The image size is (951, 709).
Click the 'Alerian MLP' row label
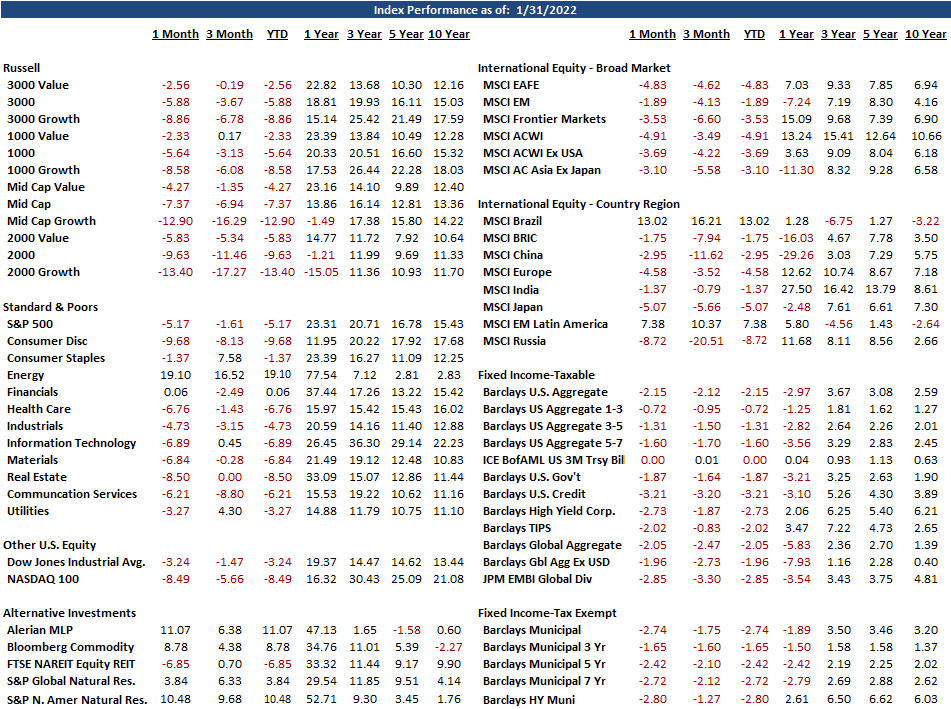(x=40, y=630)
